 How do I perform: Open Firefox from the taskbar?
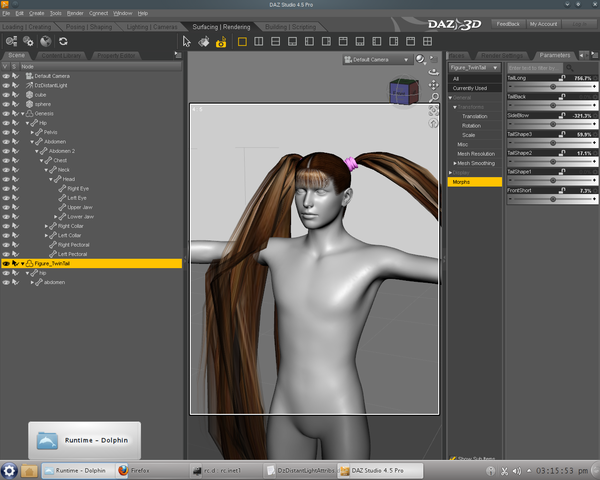pyautogui.click(x=134, y=470)
